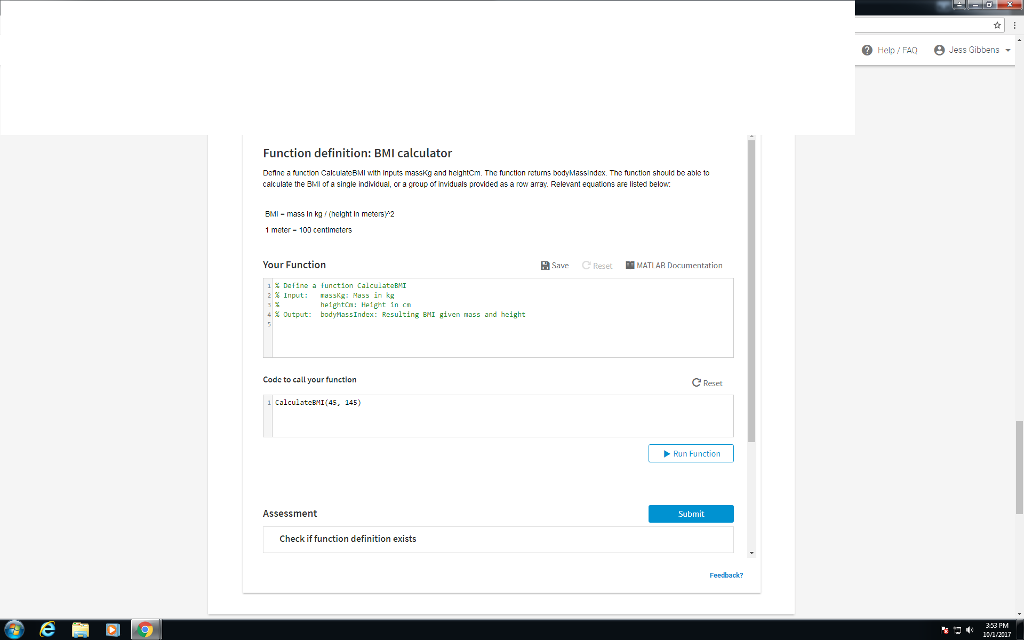Click the browser page vertical scrollbar thumb
1024x640 pixels.
[1019, 468]
